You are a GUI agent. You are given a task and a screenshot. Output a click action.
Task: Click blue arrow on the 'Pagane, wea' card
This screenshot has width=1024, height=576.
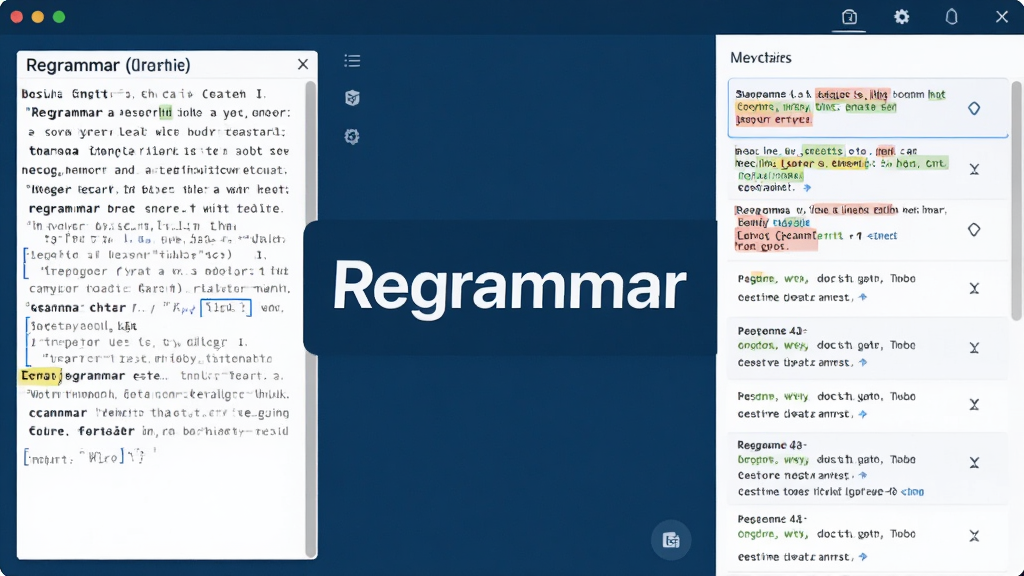tap(863, 297)
